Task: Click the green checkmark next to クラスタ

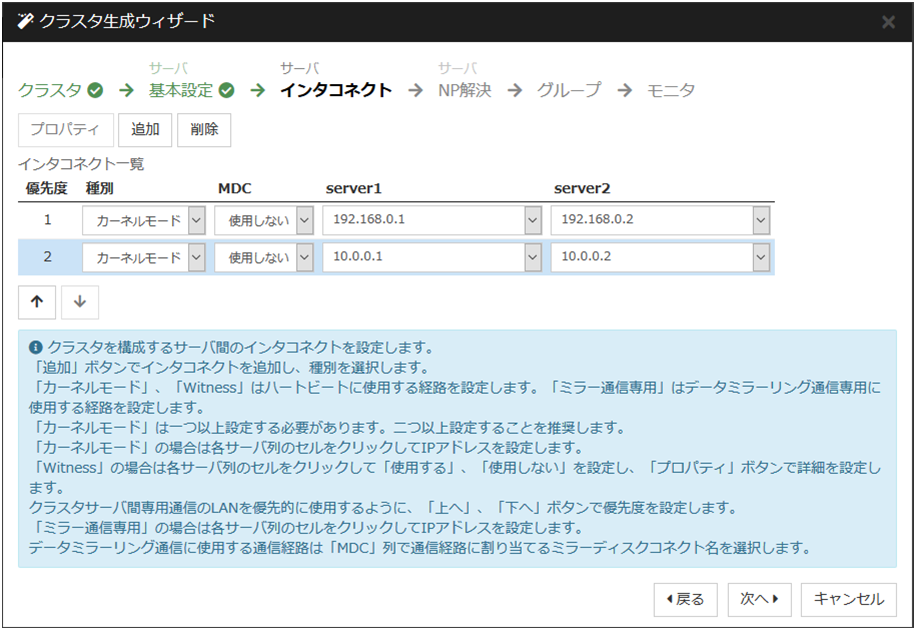Action: click(95, 90)
